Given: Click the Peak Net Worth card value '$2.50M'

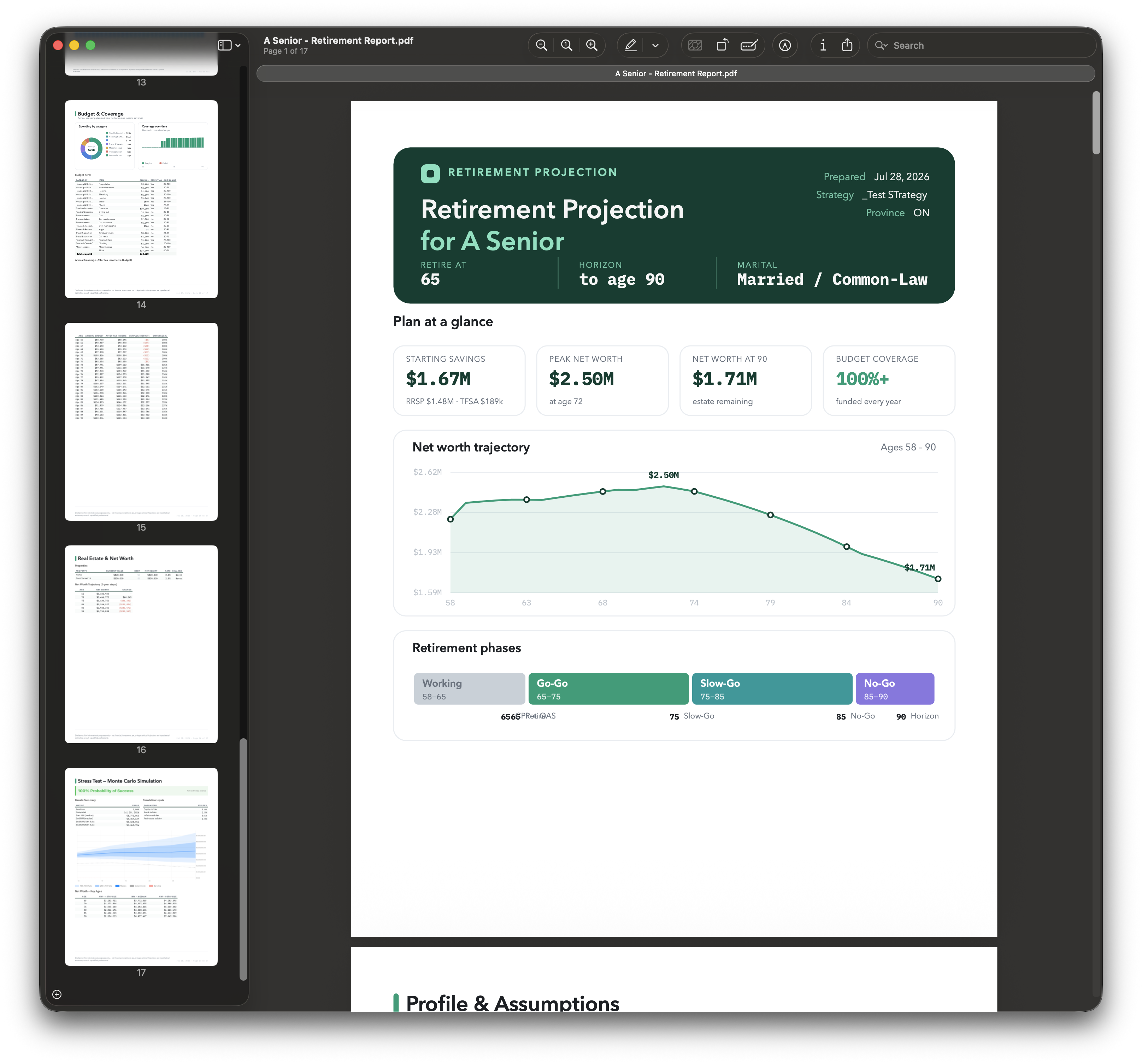Looking at the screenshot, I should pos(581,379).
